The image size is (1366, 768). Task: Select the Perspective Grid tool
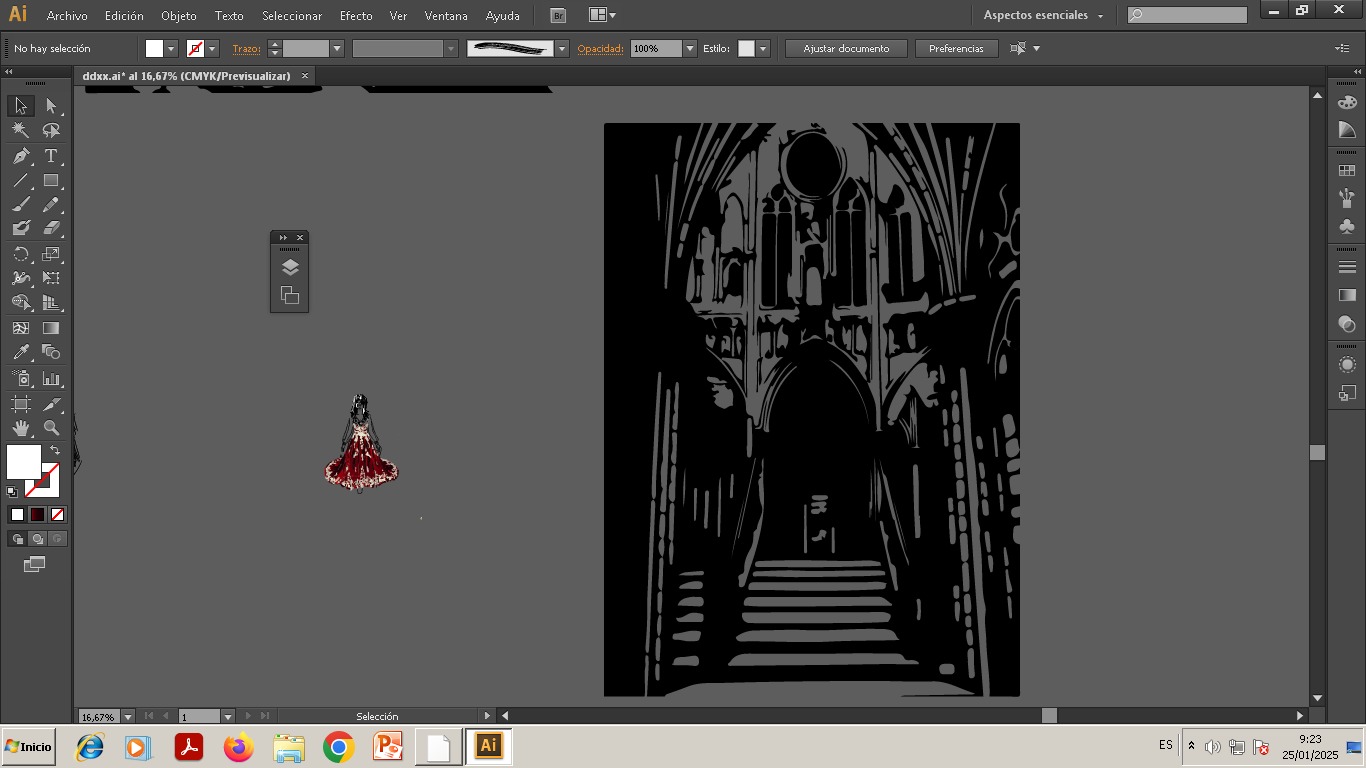click(51, 303)
